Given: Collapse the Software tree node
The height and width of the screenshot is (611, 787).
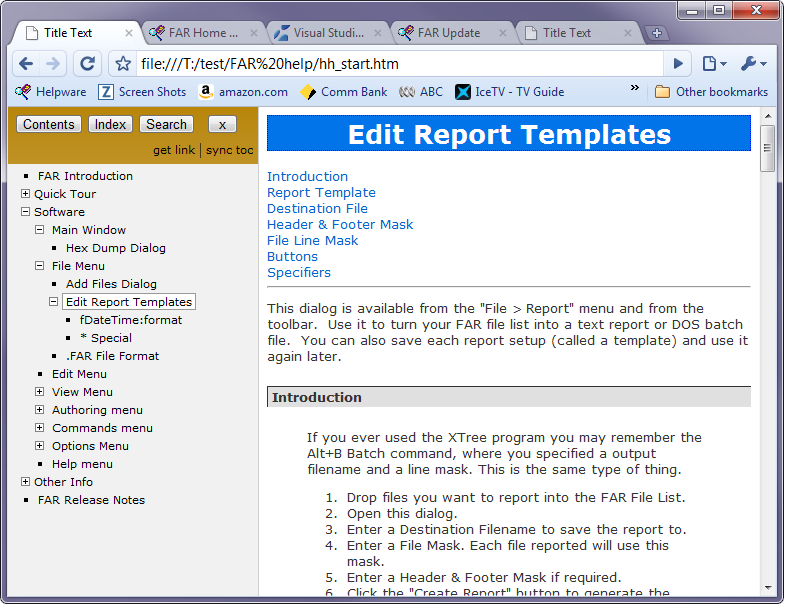Looking at the screenshot, I should click(x=26, y=212).
